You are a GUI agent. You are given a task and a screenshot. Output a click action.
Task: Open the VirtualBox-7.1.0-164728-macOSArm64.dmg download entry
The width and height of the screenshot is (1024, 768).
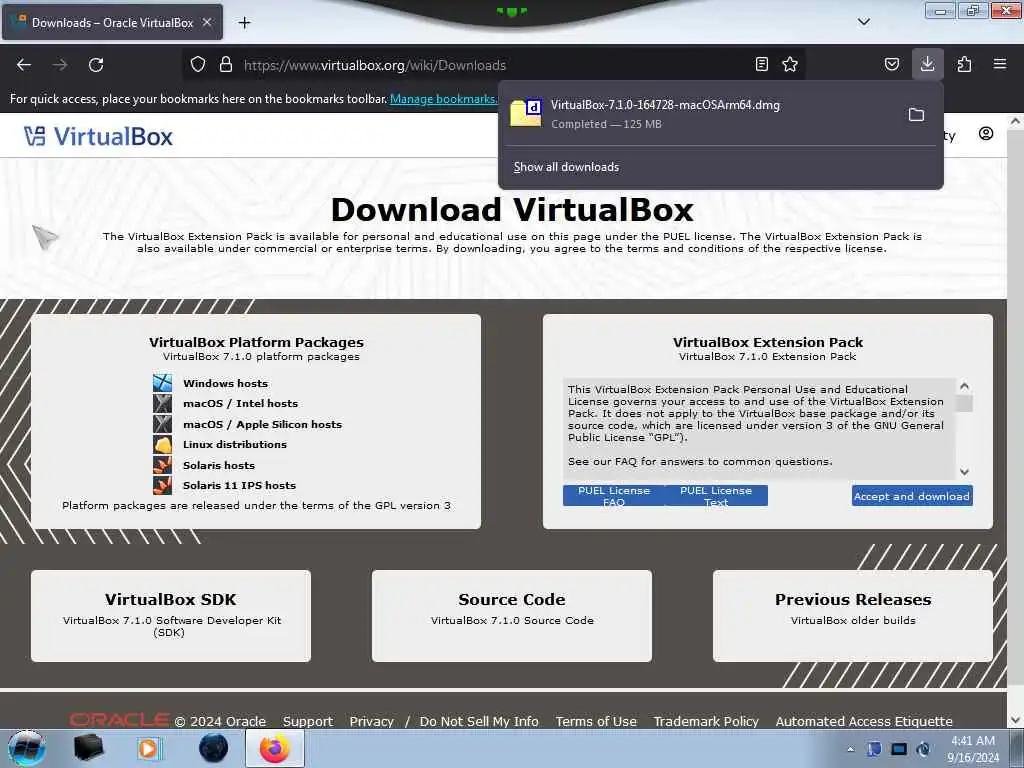pos(703,114)
